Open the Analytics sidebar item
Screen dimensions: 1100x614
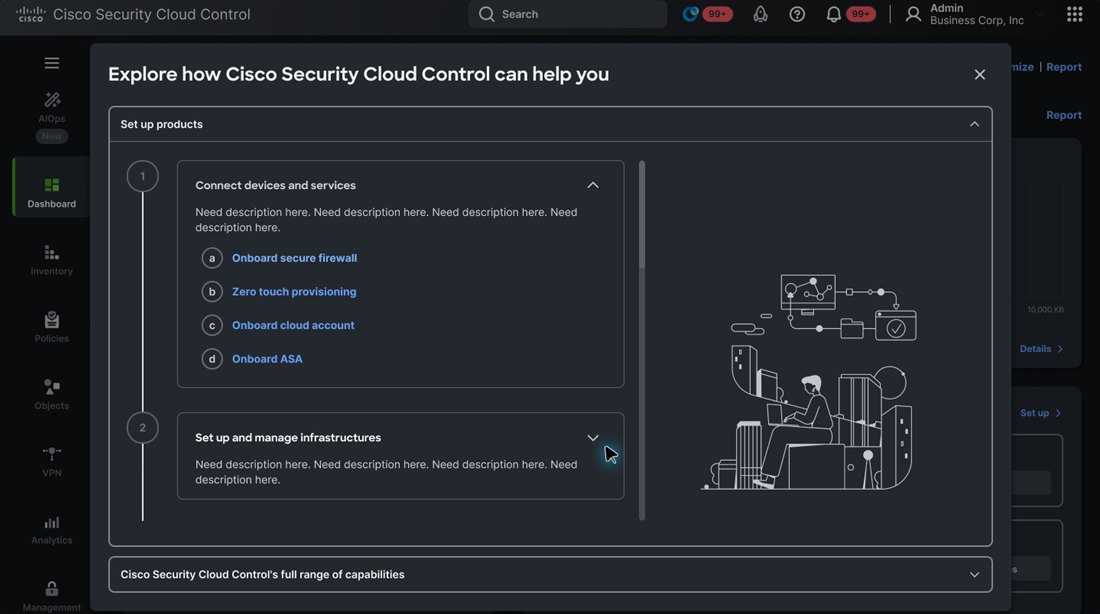[52, 530]
